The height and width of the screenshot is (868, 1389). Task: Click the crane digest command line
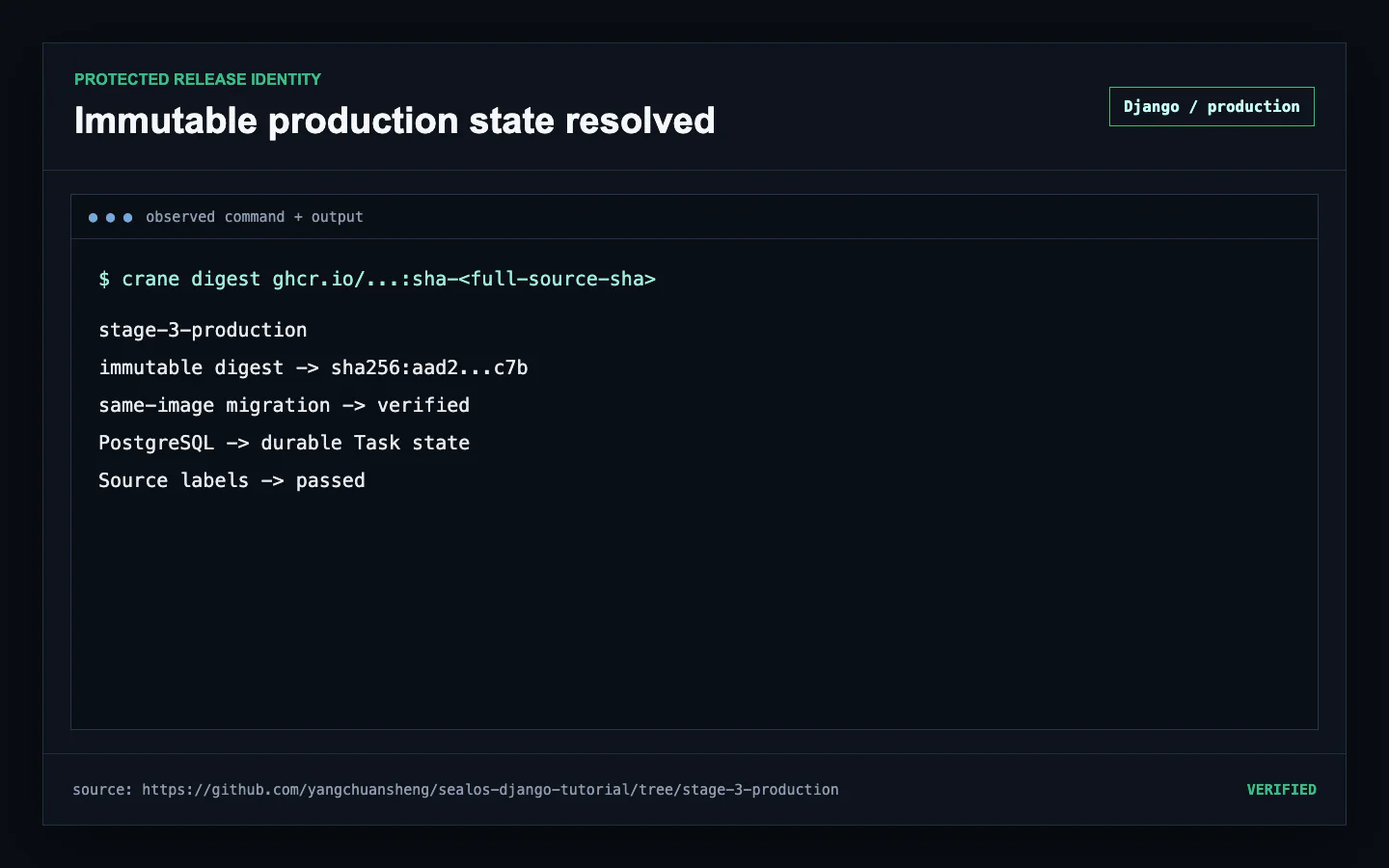[x=377, y=279]
